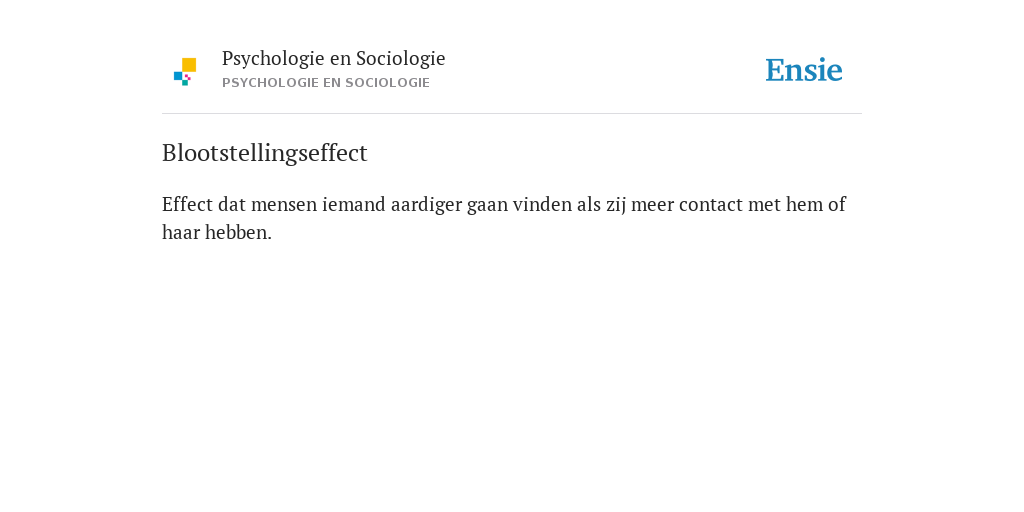The width and height of the screenshot is (1024, 512).
Task: Click the colorful squares logo icon
Action: [x=185, y=72]
